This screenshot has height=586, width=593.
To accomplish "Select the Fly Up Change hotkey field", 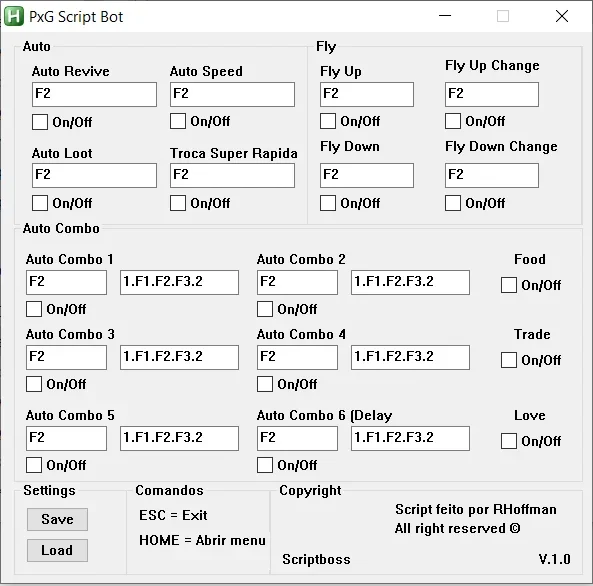I will (492, 94).
